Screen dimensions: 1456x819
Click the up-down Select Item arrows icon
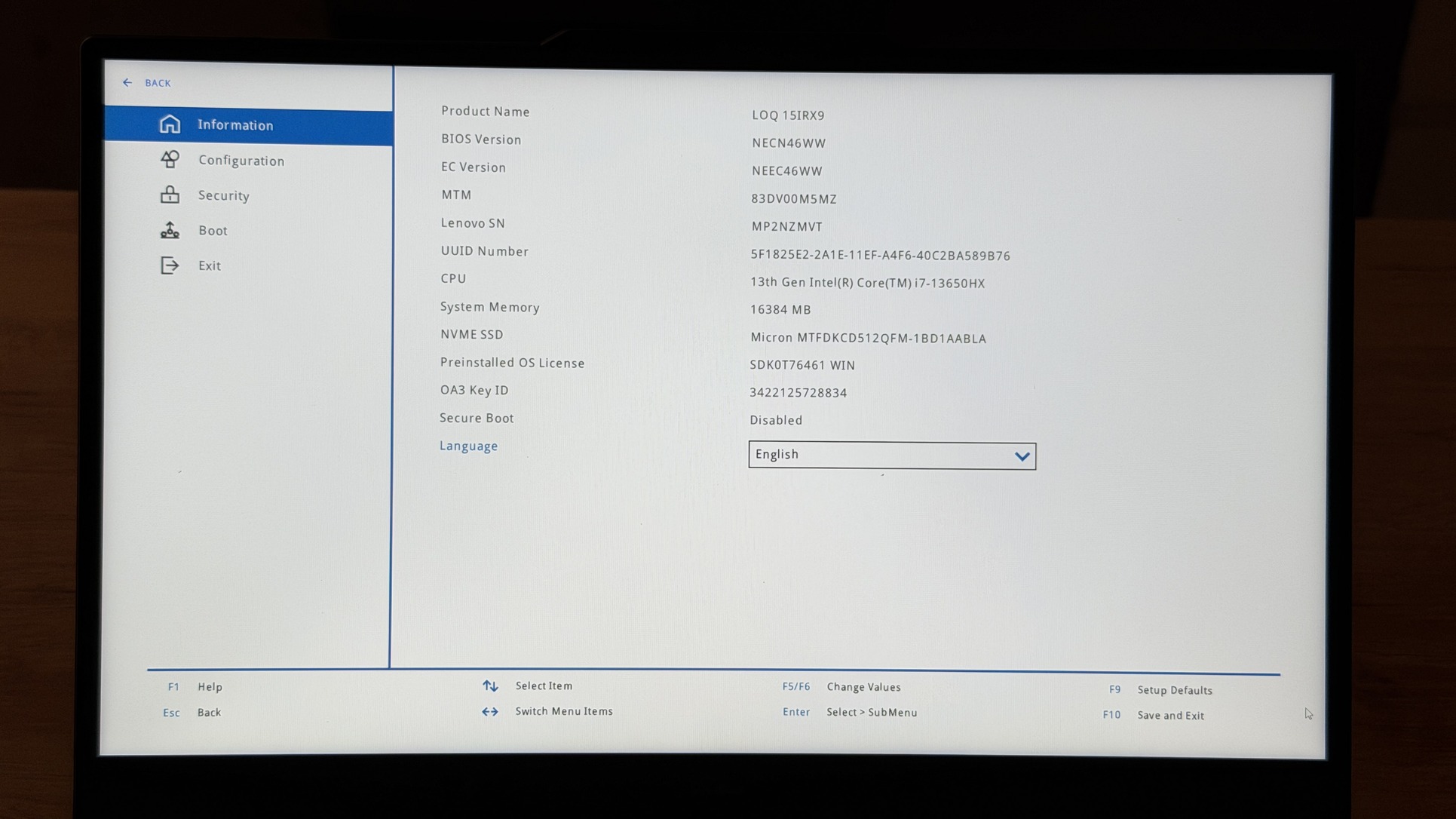coord(490,686)
